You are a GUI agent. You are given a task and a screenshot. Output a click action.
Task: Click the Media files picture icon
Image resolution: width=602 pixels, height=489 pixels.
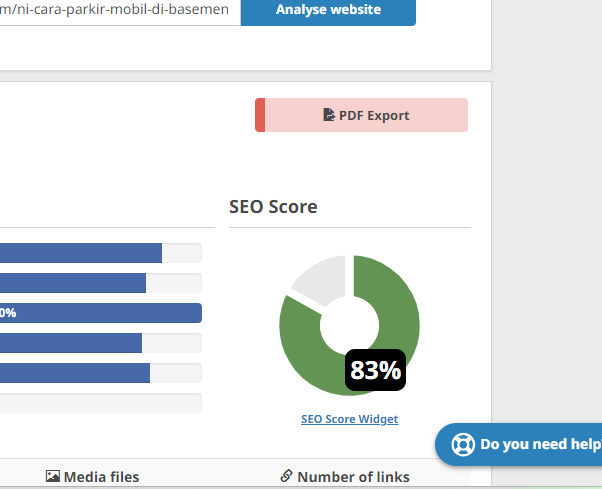(x=53, y=476)
